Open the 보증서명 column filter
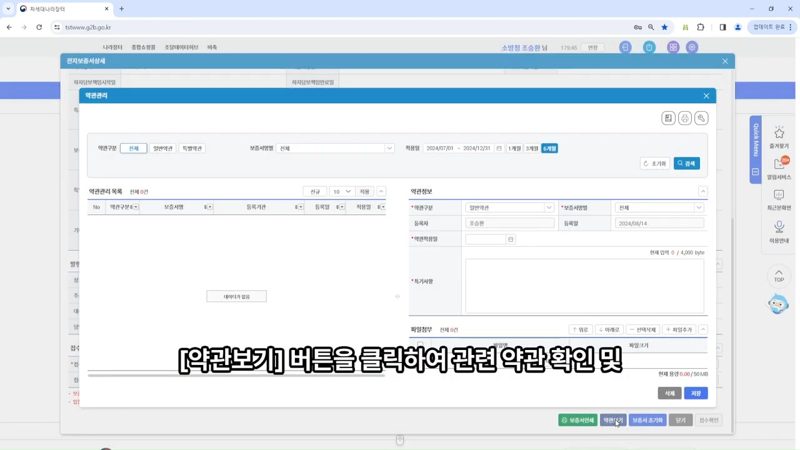 209,207
